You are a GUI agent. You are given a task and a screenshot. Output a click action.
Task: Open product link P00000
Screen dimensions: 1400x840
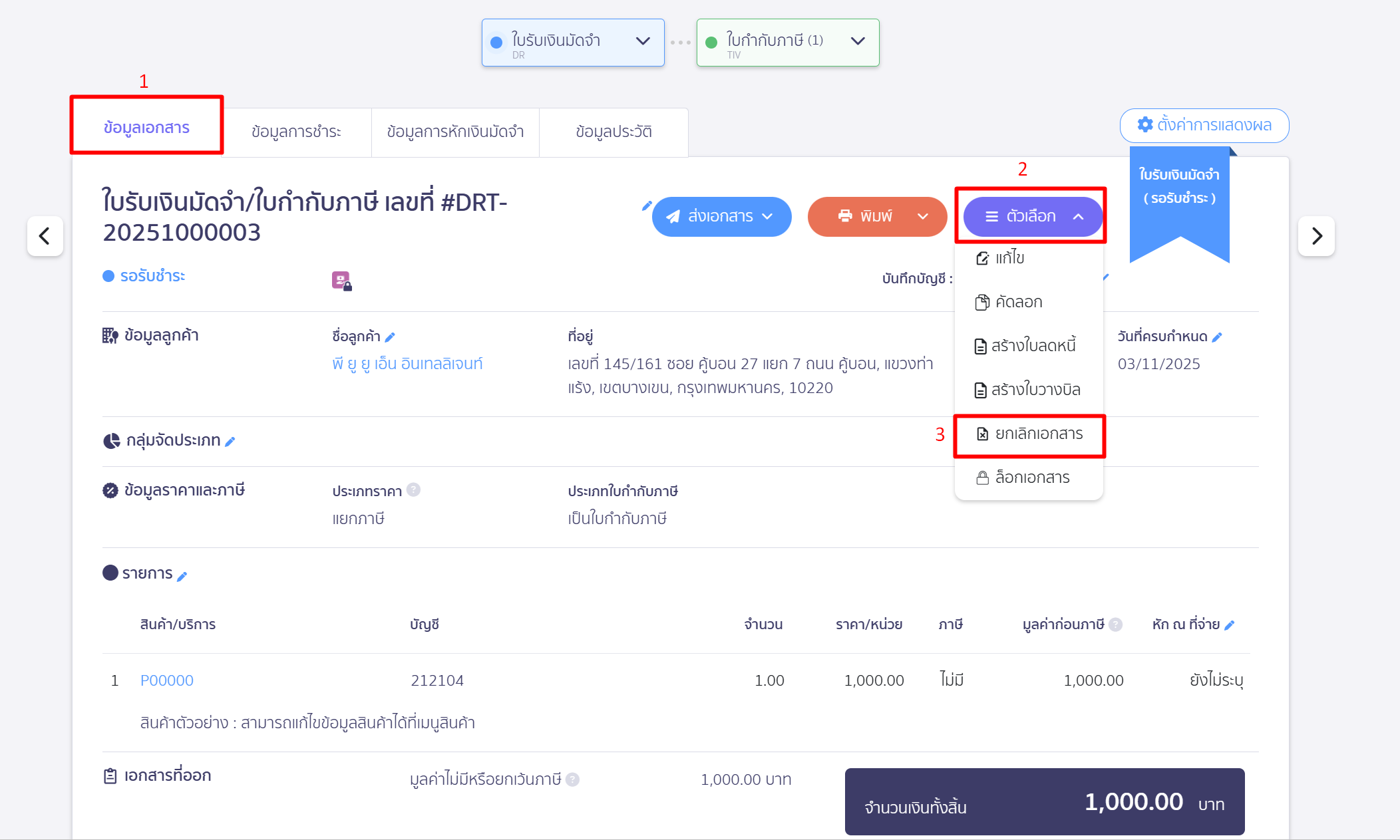pos(167,680)
